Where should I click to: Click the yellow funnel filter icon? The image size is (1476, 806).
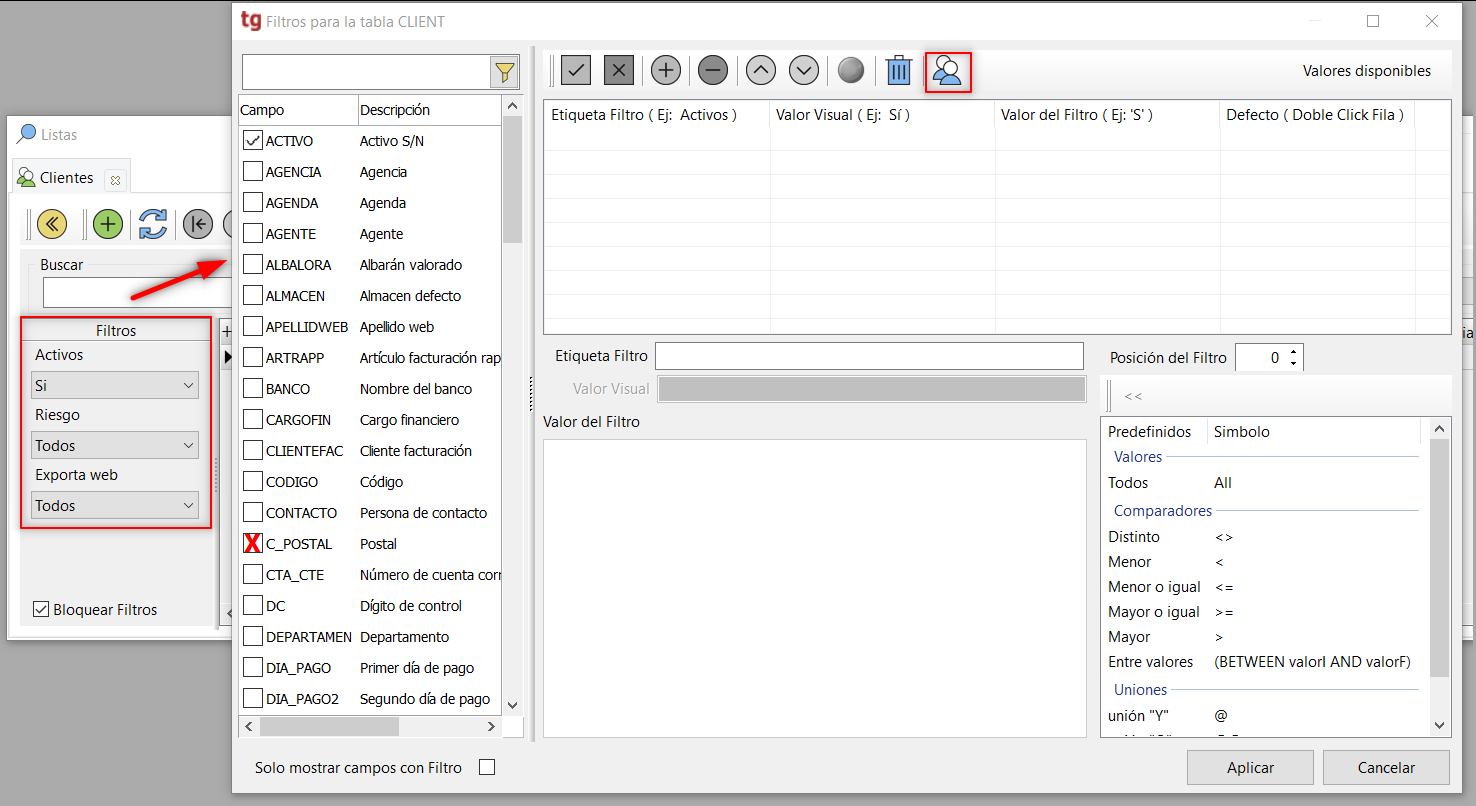click(x=505, y=72)
